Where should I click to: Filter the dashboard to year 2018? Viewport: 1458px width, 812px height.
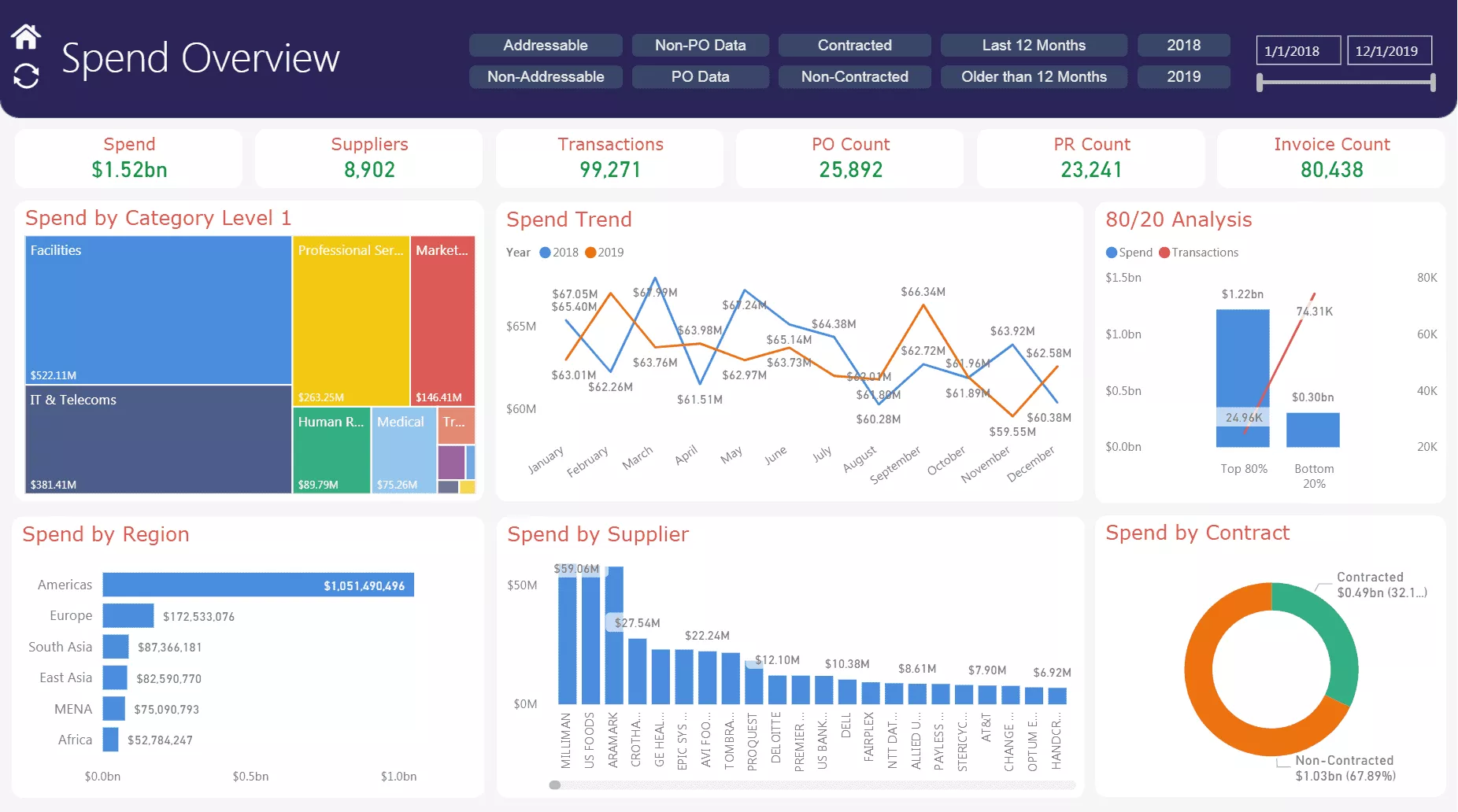pos(1183,45)
